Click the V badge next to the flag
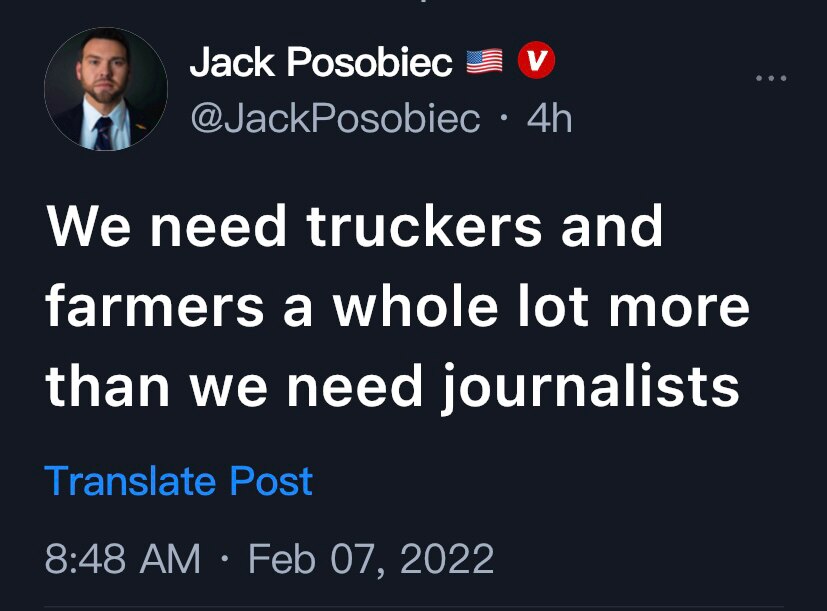The image size is (827, 611). tap(538, 60)
